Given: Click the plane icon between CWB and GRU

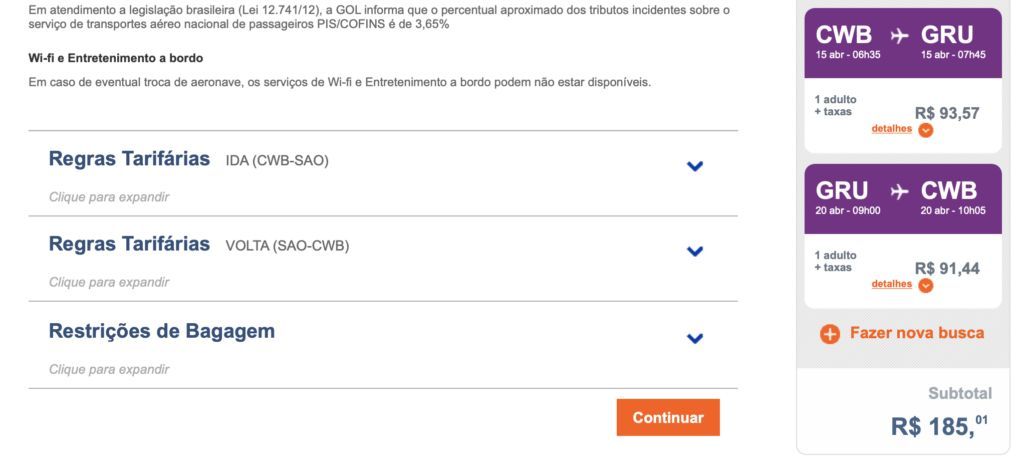Looking at the screenshot, I should coord(900,35).
